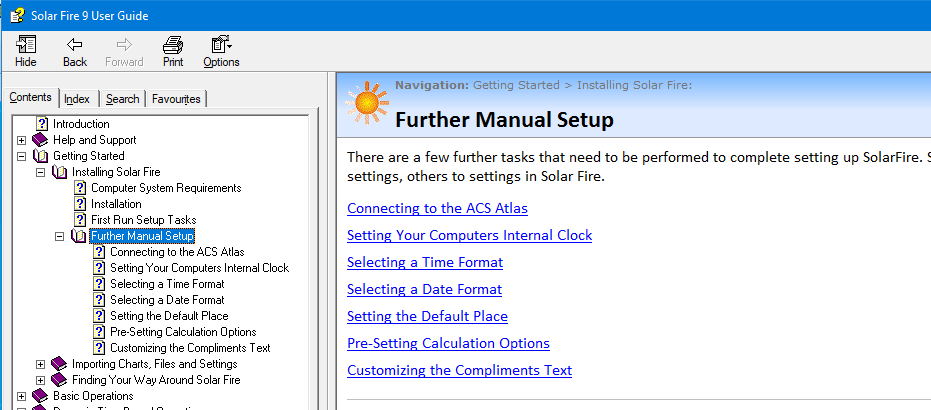The image size is (931, 410).
Task: Click the Selecting a Date Format tree icon
Action: [99, 300]
